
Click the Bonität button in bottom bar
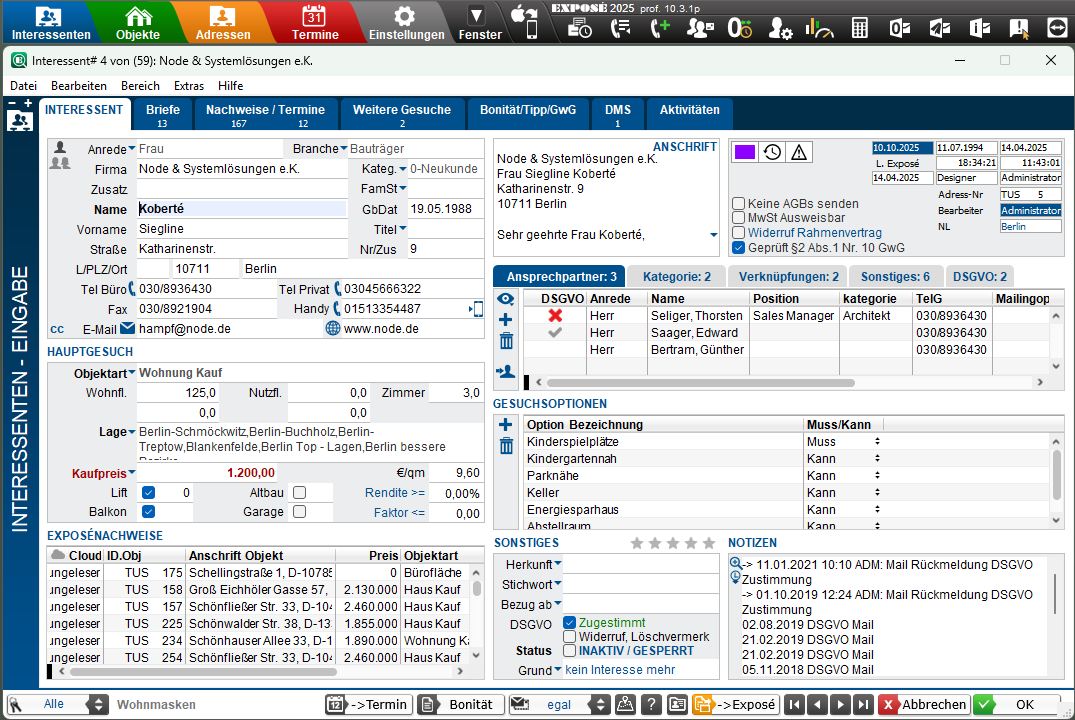point(460,704)
